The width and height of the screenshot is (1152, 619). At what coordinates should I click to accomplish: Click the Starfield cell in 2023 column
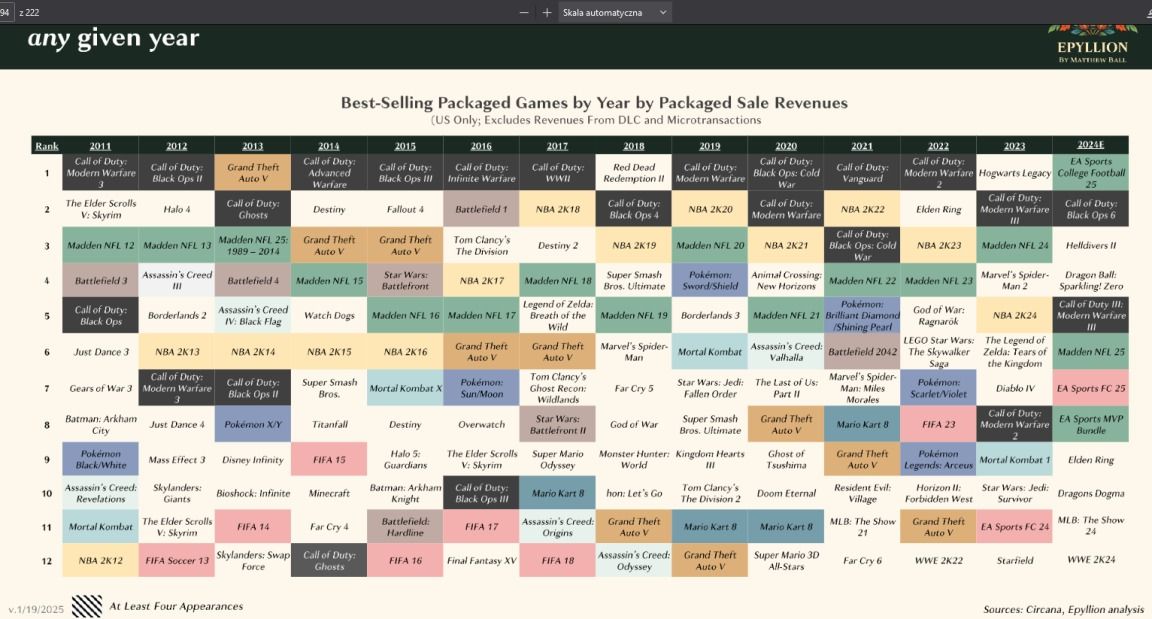coord(1014,561)
